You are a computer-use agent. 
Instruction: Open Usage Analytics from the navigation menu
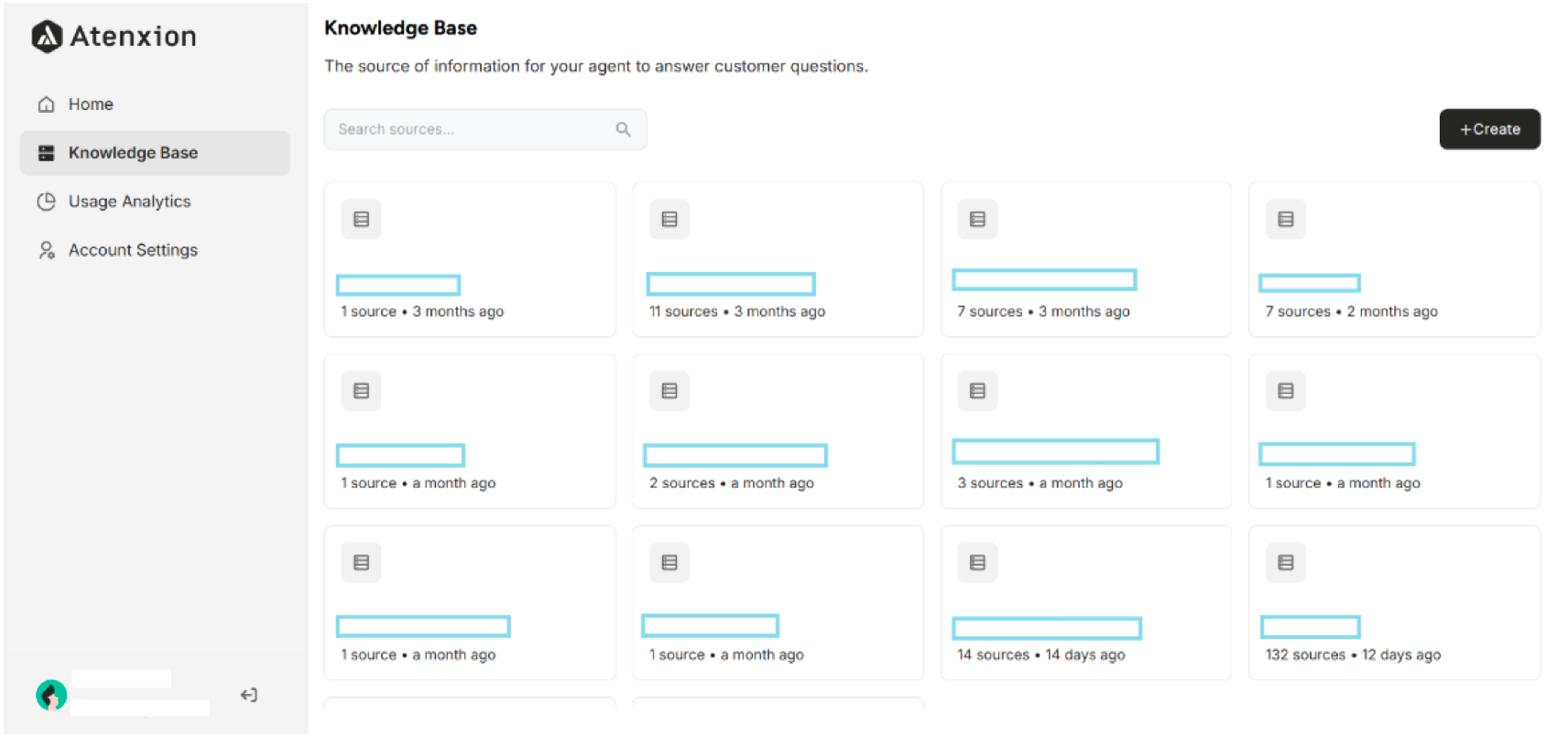coord(129,201)
